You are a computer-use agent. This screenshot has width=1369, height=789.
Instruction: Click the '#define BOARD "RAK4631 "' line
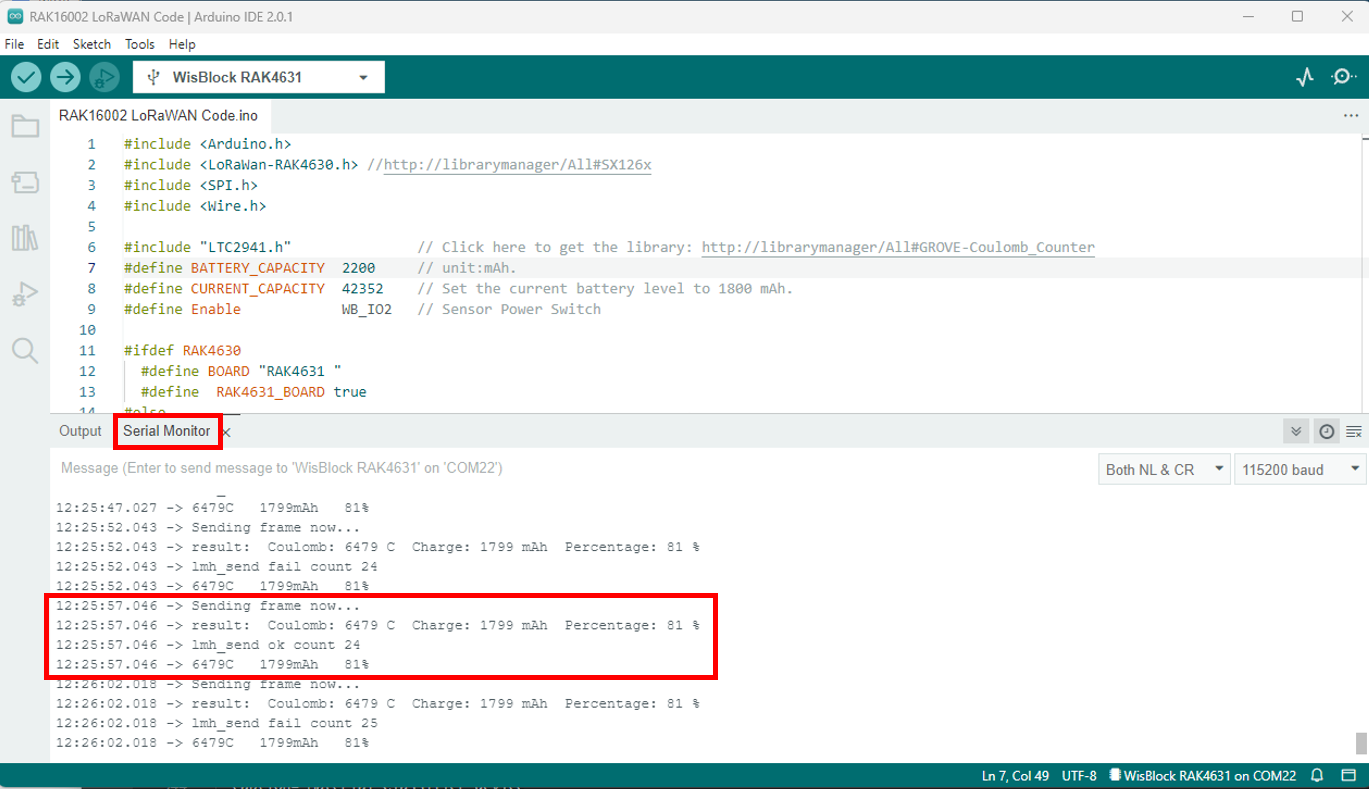[241, 372]
